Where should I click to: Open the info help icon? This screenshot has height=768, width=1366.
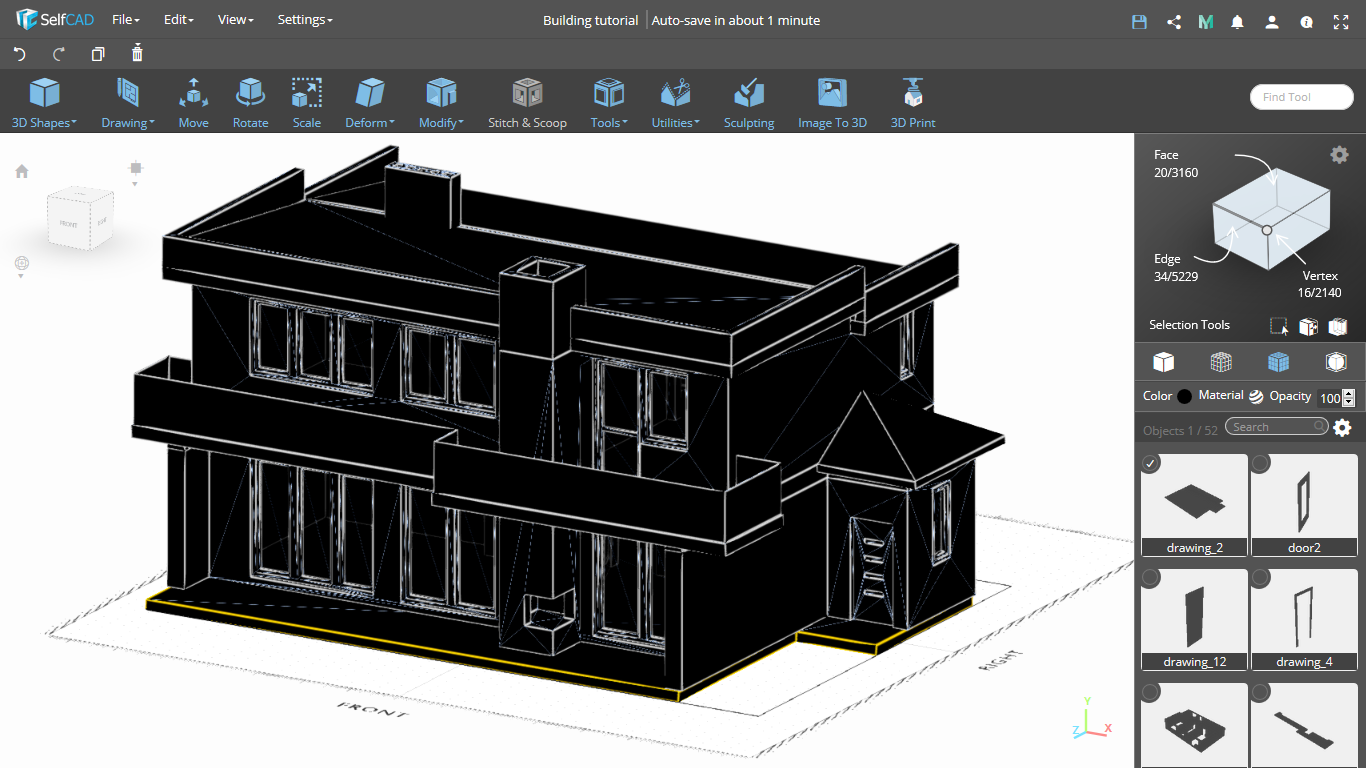1306,22
